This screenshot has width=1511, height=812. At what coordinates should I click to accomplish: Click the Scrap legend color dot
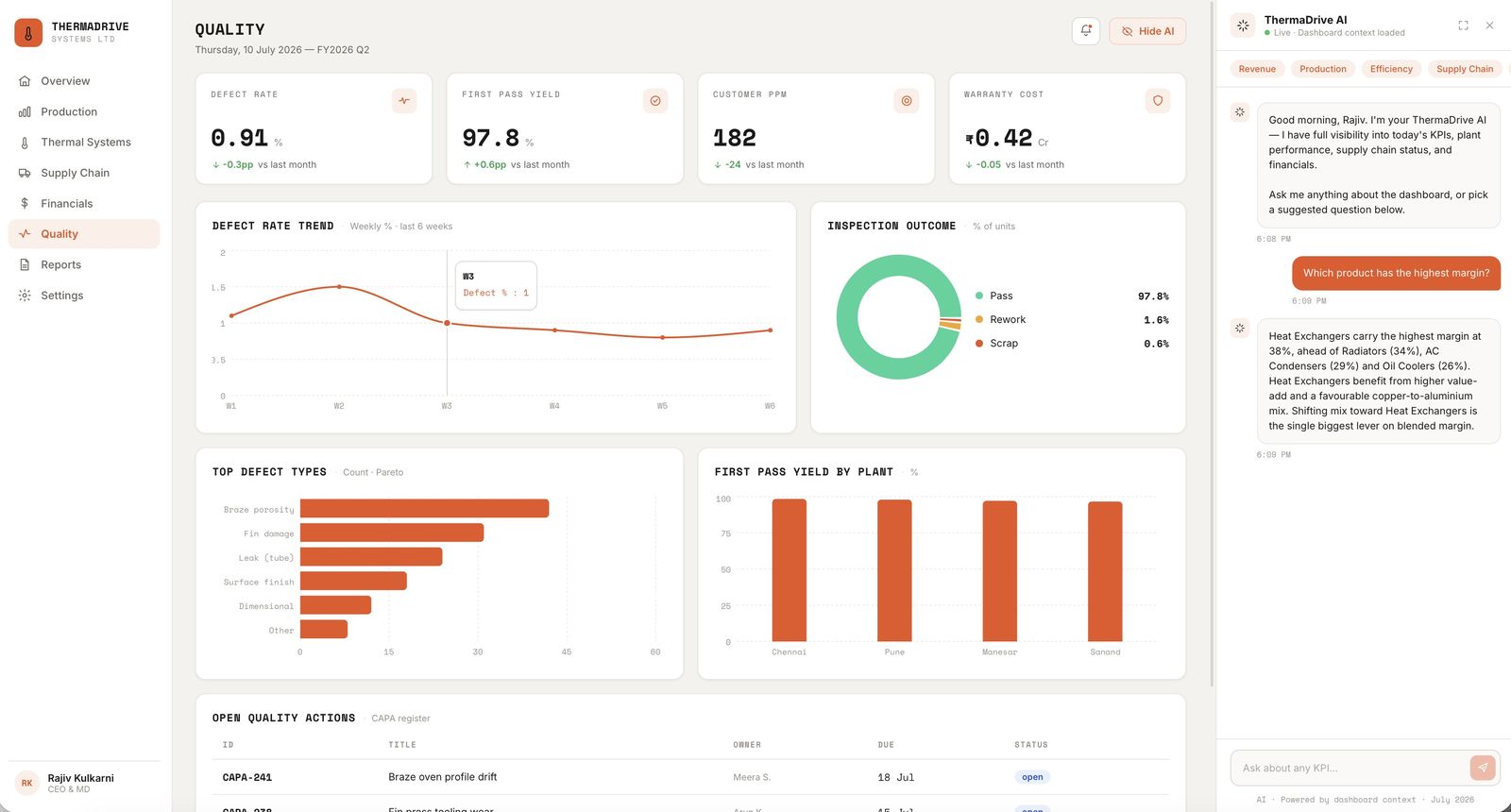979,344
